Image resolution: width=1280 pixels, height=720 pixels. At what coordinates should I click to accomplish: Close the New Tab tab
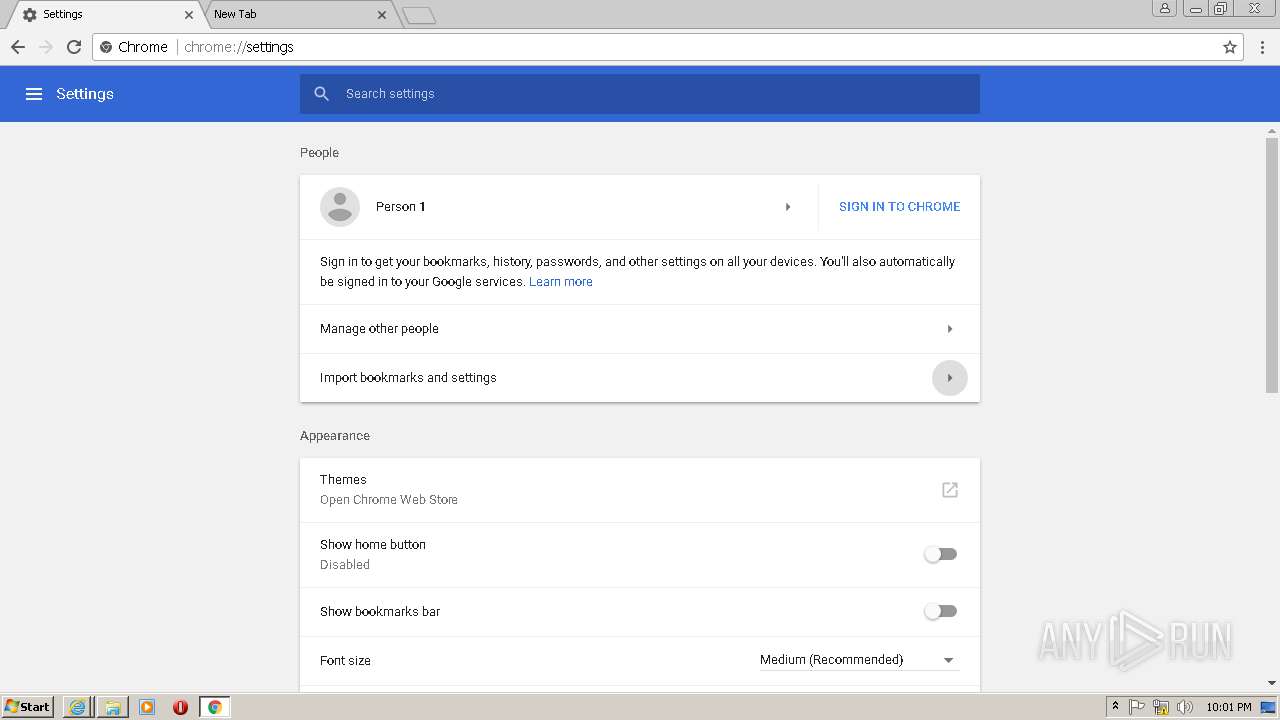(x=382, y=15)
